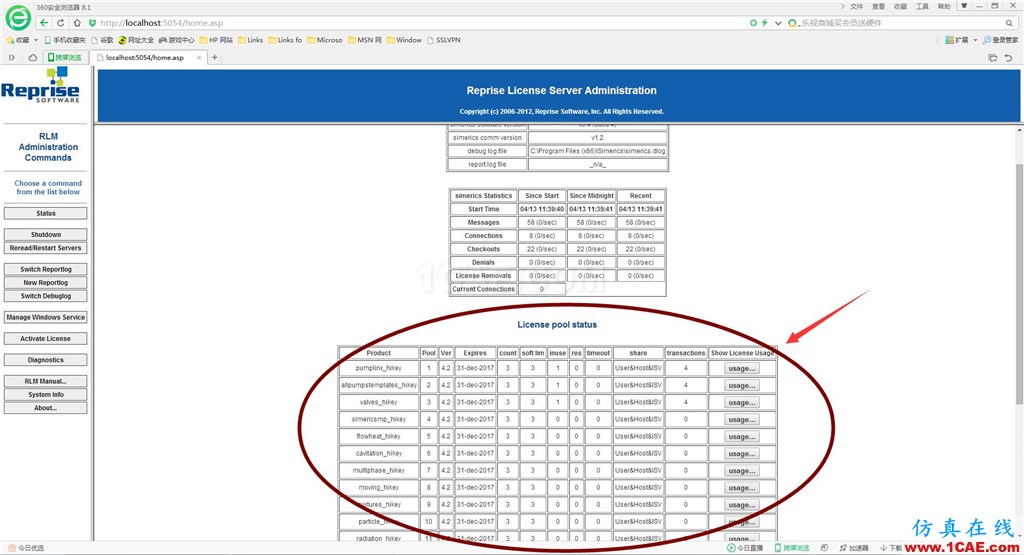Click the green gear icon in address bar
The height and width of the screenshot is (555, 1024).
point(753,23)
